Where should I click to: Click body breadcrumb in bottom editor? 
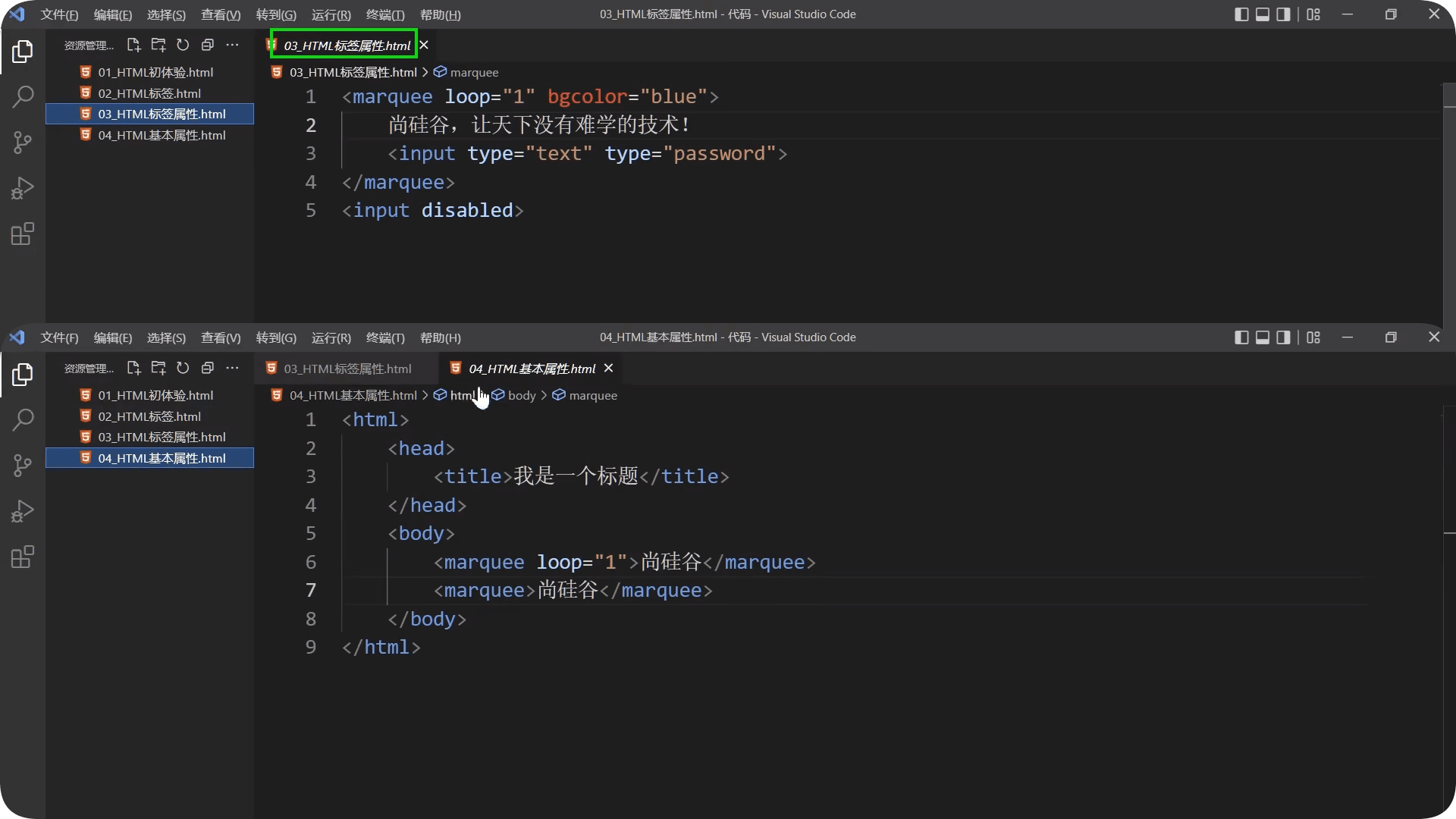[x=521, y=396]
